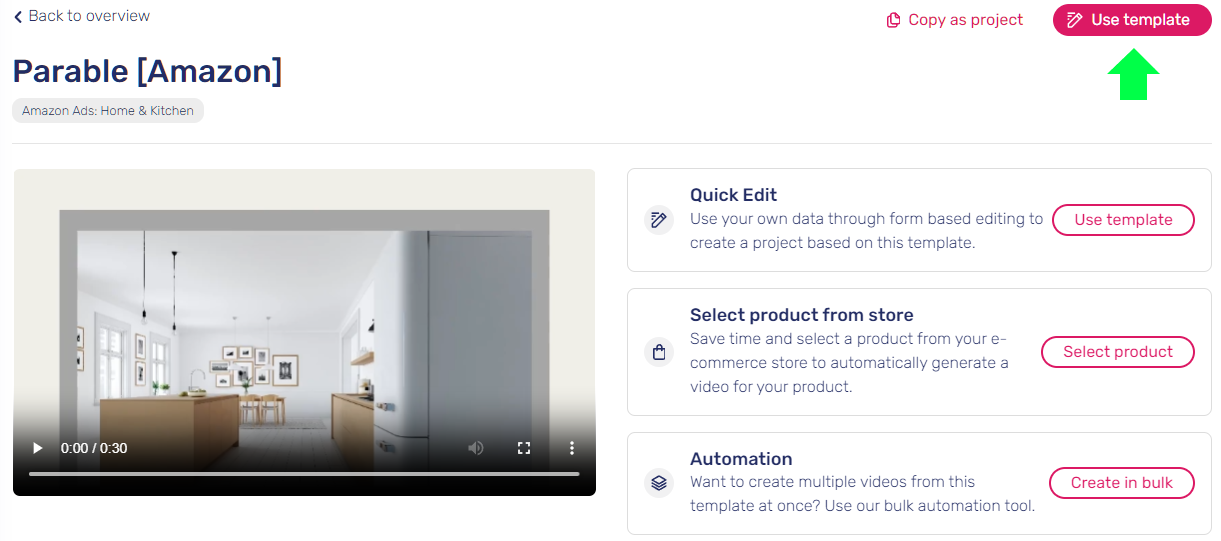1221x541 pixels.
Task: Click the shopping bag store icon
Action: (x=658, y=352)
